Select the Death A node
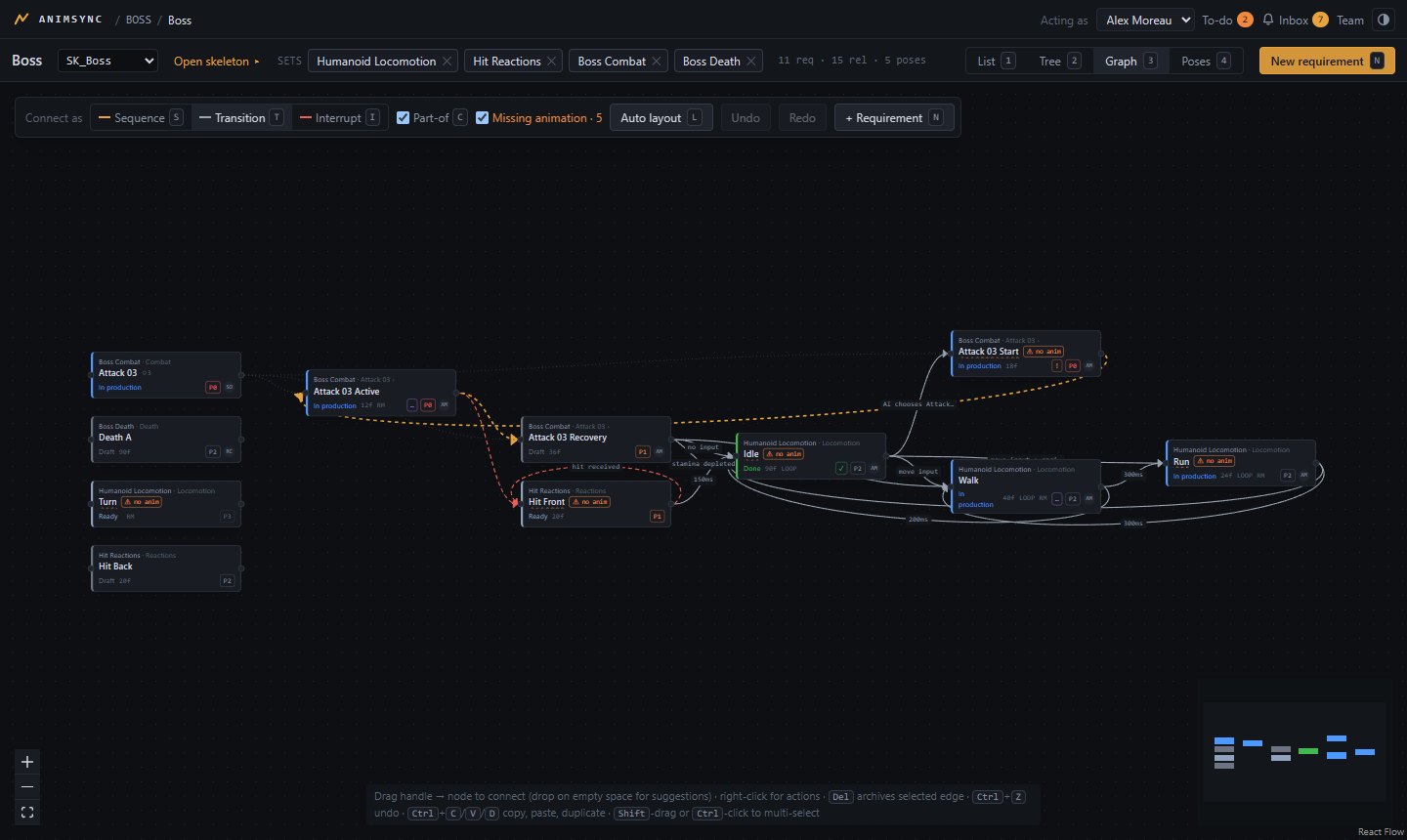This screenshot has height=840, width=1407. click(x=166, y=439)
